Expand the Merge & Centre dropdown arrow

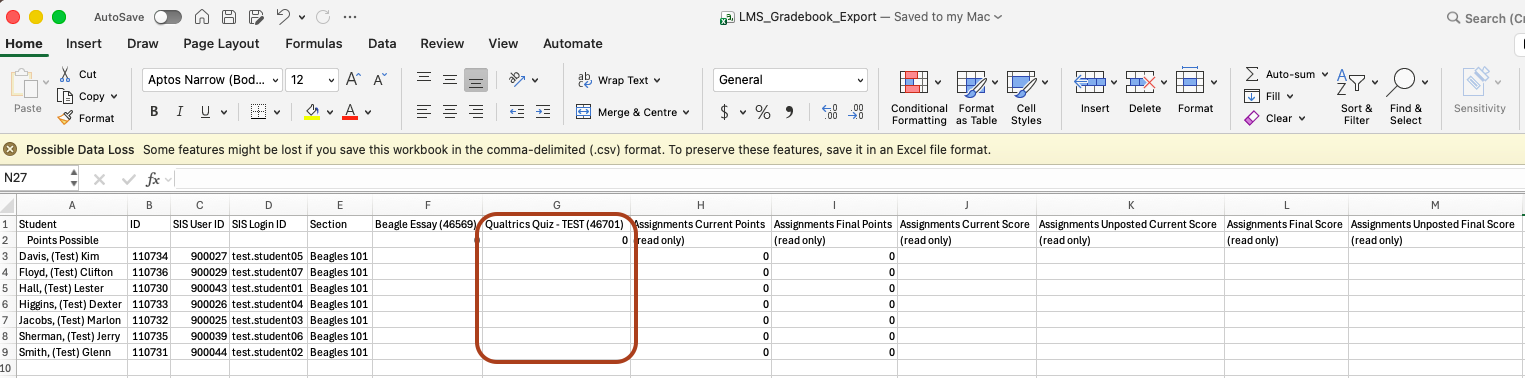tap(686, 113)
